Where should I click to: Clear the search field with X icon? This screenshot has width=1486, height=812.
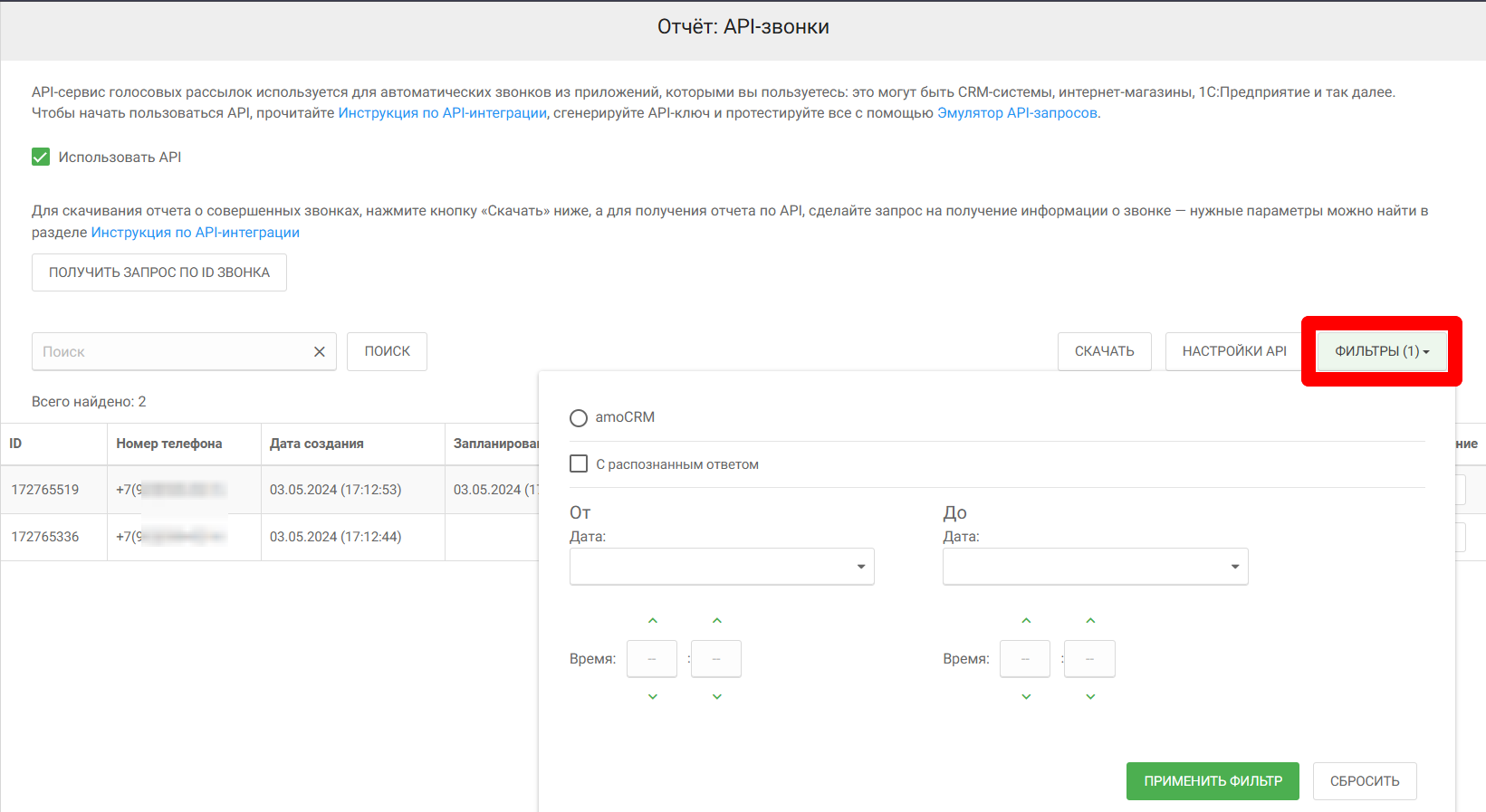coord(319,352)
